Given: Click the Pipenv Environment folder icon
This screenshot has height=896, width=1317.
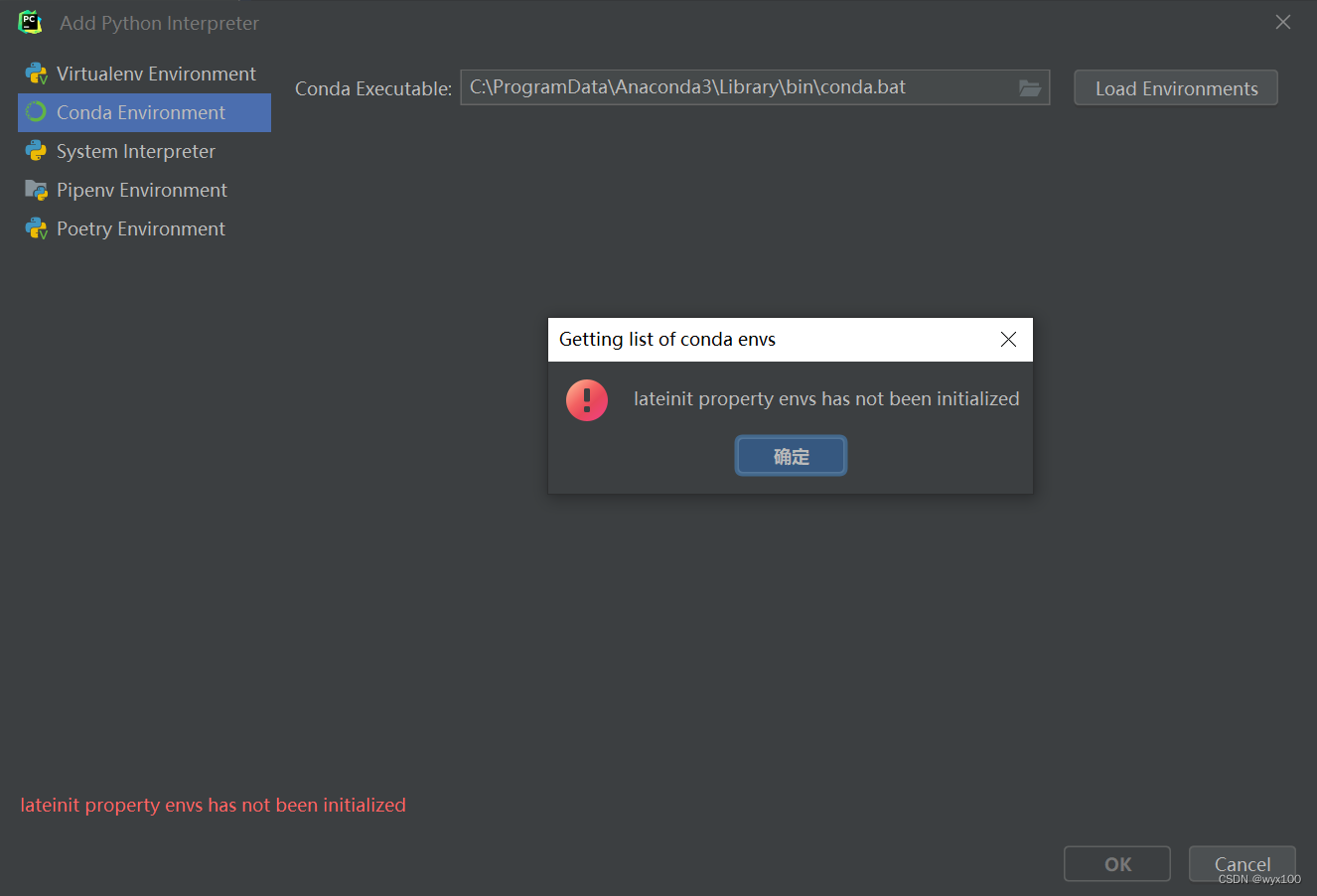Looking at the screenshot, I should (x=34, y=190).
